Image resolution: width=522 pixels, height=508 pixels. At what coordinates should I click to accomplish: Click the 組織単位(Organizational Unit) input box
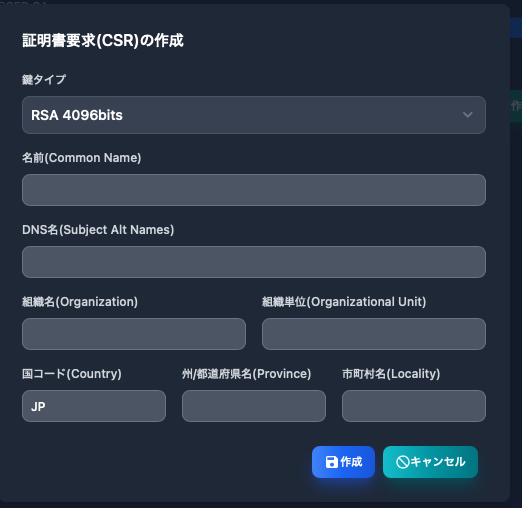click(x=374, y=334)
